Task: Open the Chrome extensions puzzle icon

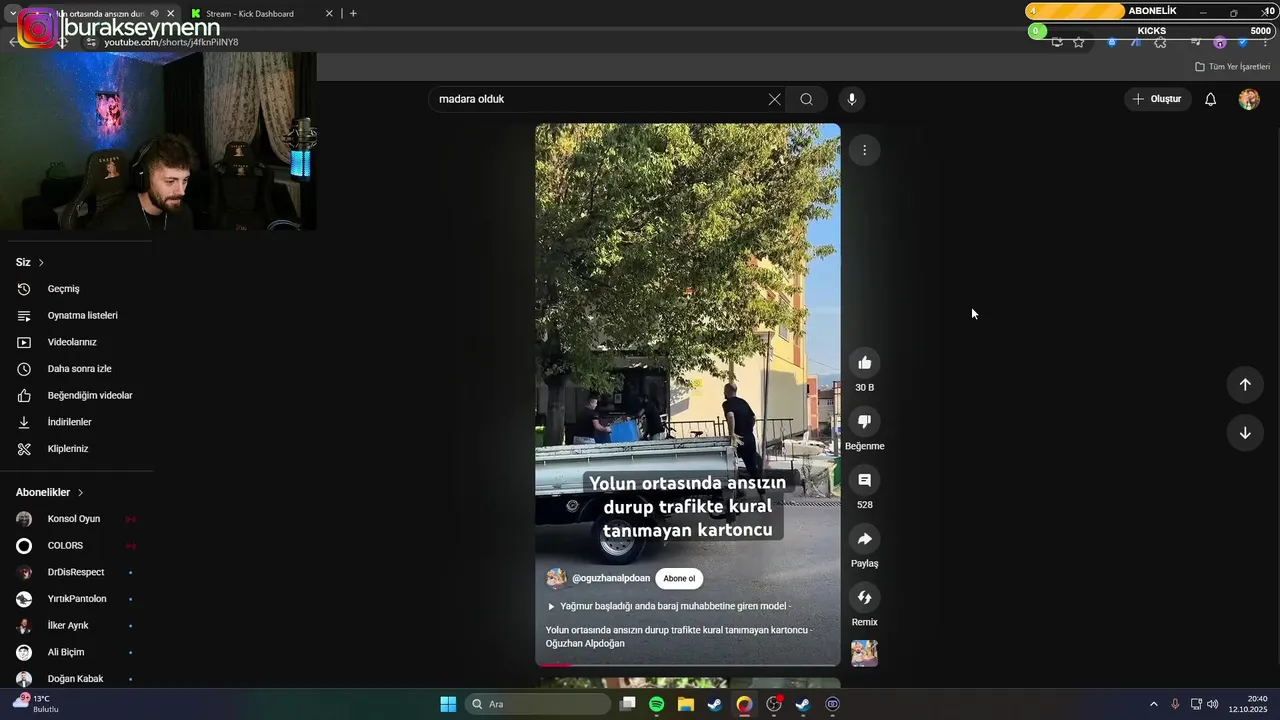Action: coord(1160,42)
